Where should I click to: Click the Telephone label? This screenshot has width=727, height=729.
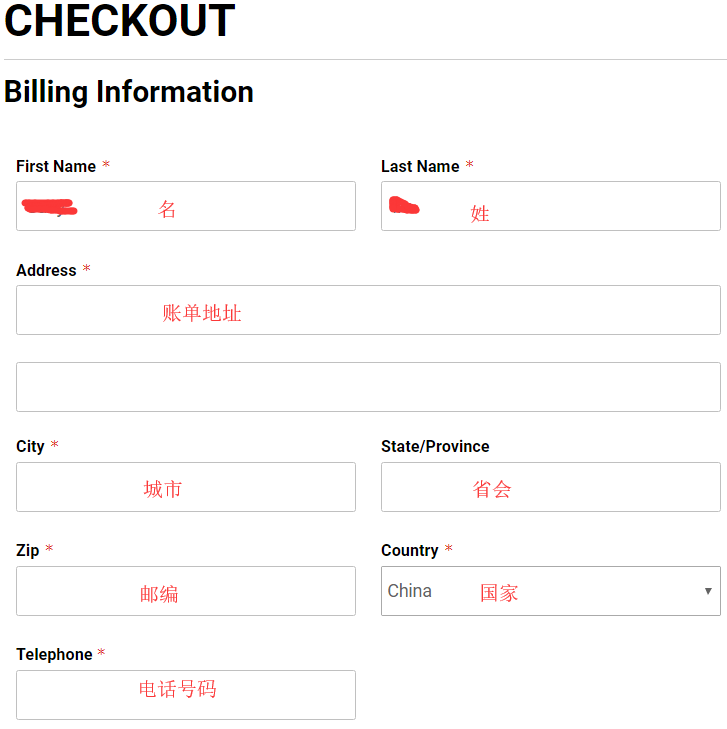tap(54, 654)
